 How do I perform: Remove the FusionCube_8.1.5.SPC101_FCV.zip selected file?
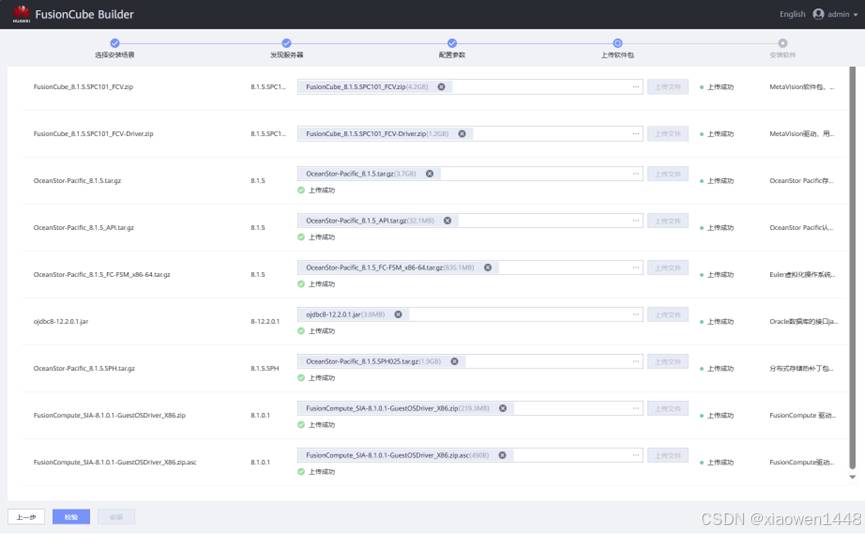click(x=441, y=87)
